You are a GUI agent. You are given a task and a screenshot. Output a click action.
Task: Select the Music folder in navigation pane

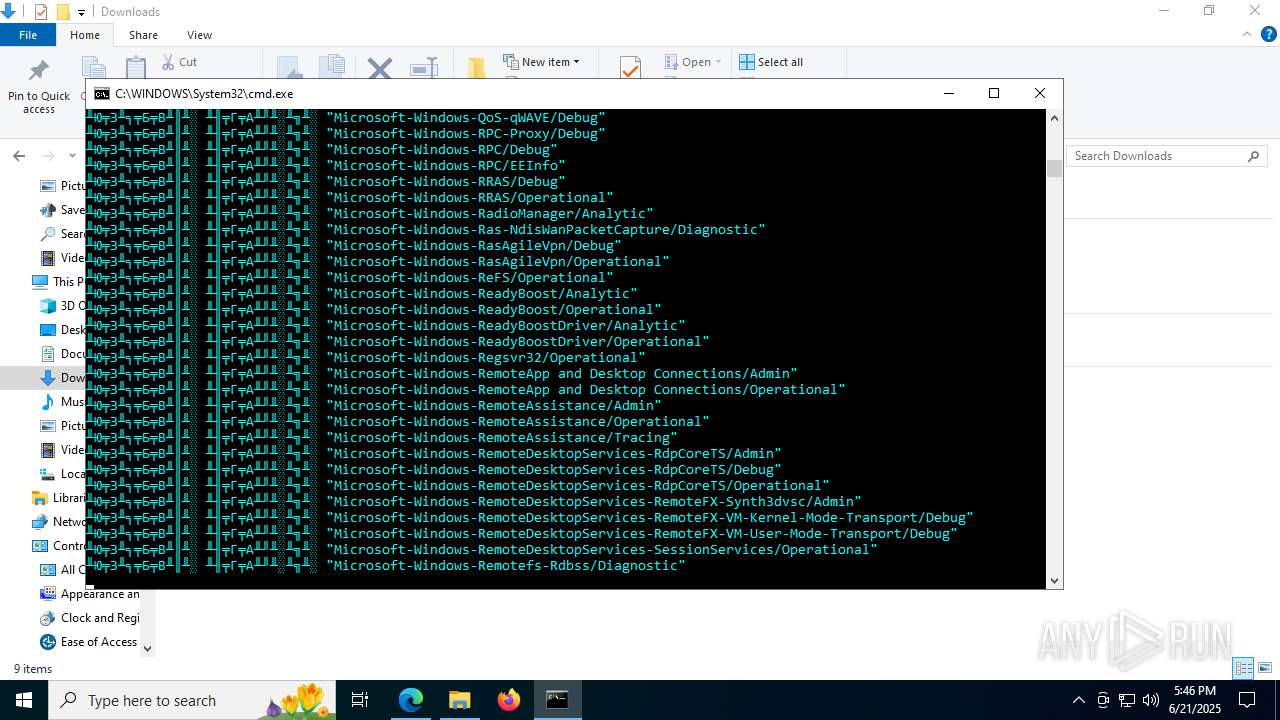[x=62, y=402]
